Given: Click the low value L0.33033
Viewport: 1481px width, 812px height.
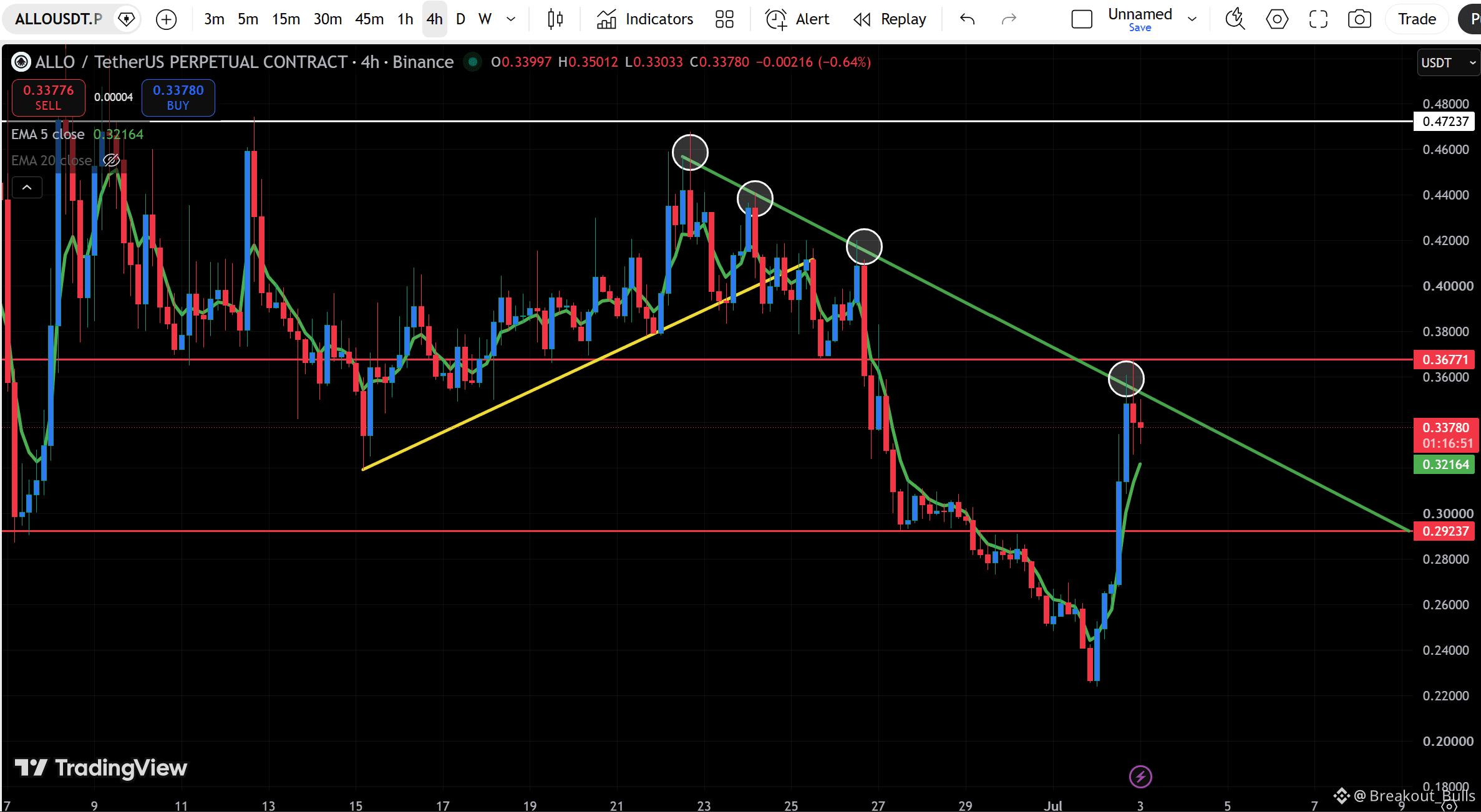Looking at the screenshot, I should (654, 62).
